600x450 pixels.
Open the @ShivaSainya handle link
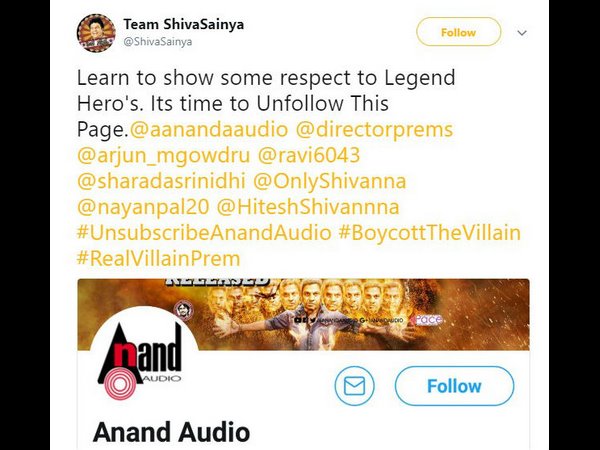[x=157, y=42]
